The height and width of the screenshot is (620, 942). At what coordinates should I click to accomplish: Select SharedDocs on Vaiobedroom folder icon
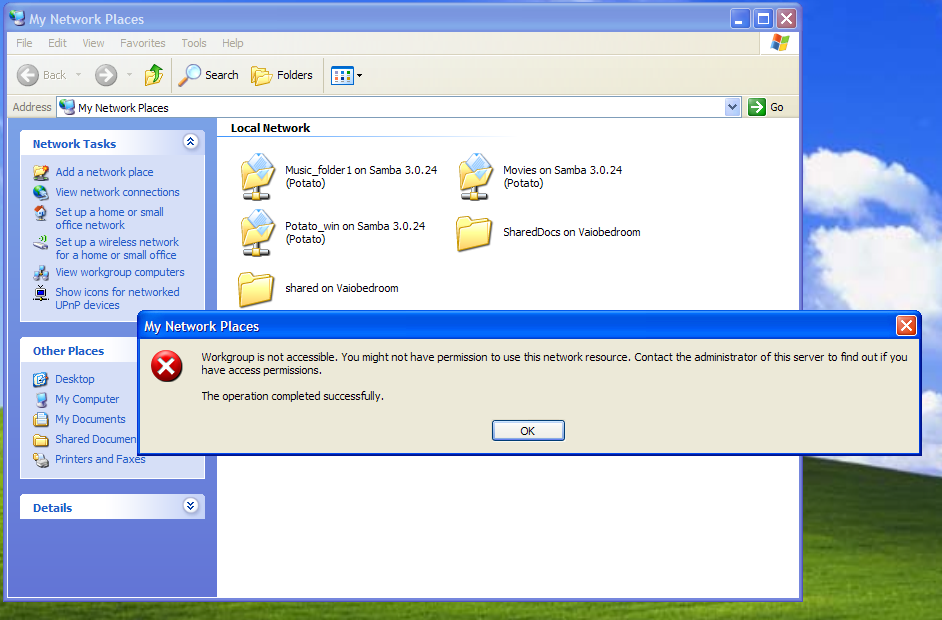point(474,233)
